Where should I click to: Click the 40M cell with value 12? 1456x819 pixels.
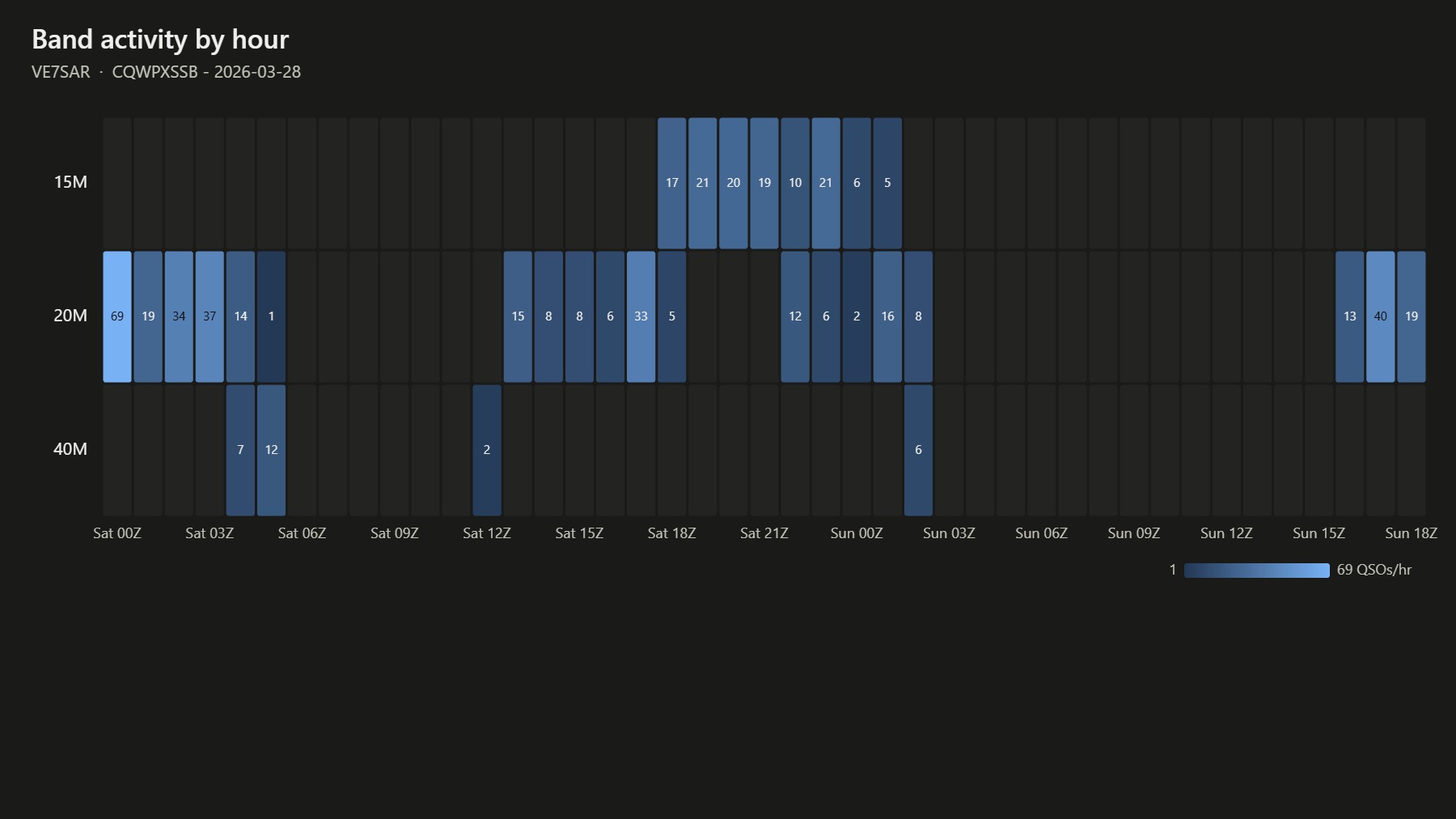tap(271, 450)
